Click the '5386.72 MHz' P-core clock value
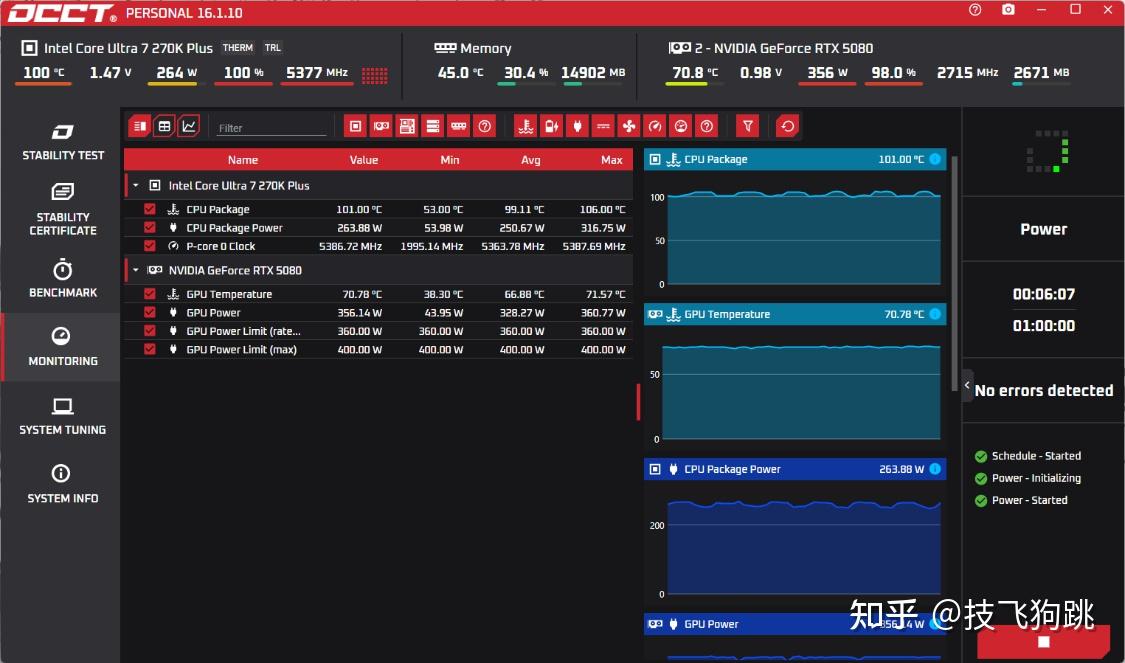Screen dimensions: 1125x663 [350, 246]
